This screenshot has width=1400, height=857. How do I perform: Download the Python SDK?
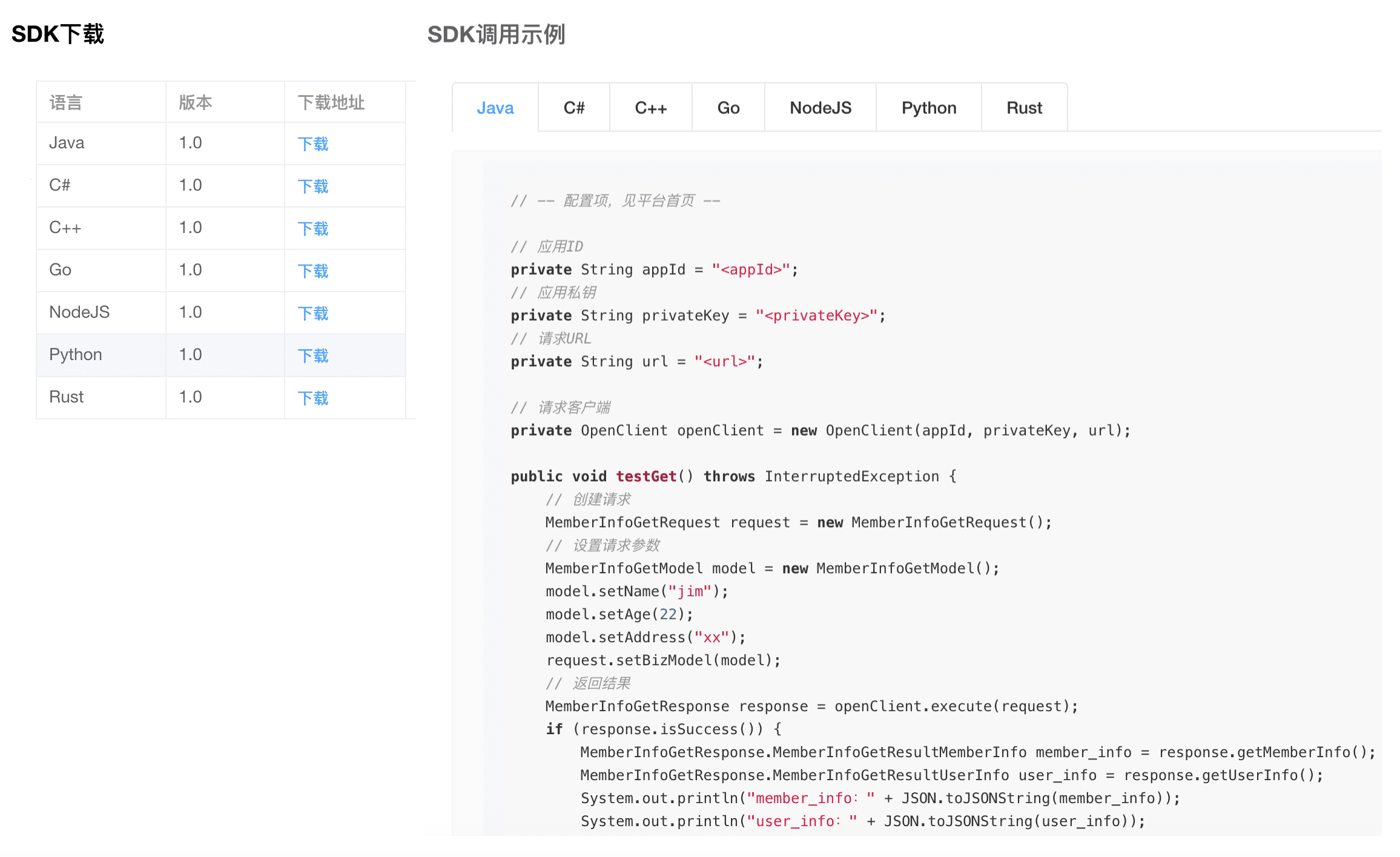click(x=312, y=356)
